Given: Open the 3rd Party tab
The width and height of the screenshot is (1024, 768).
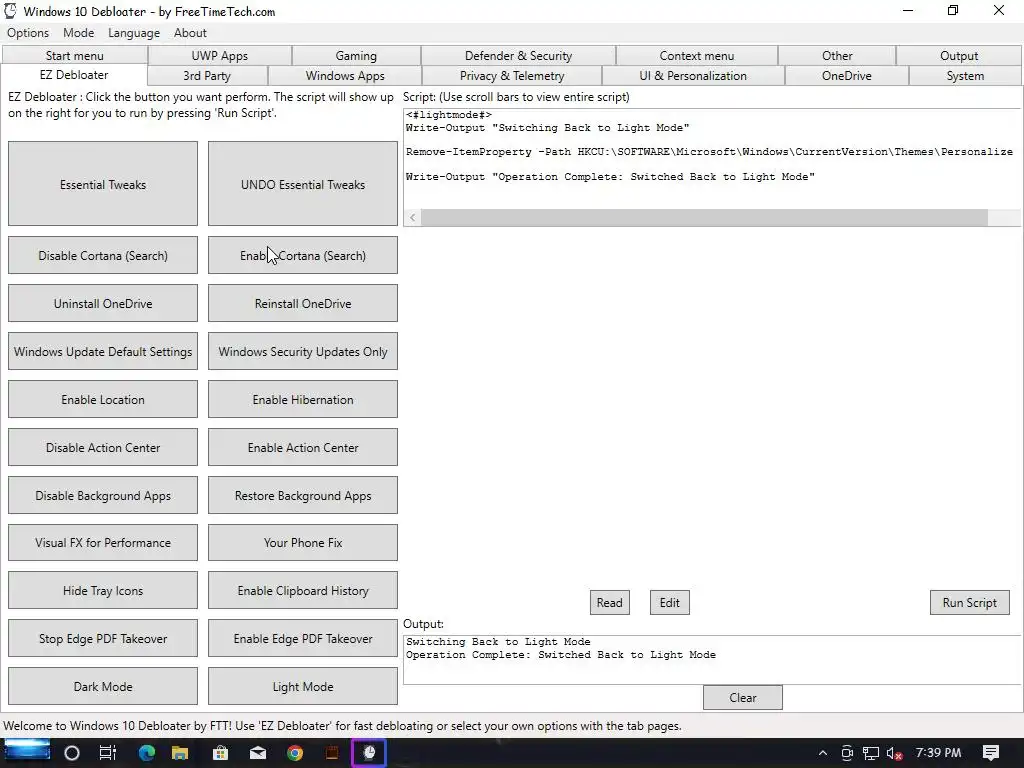Looking at the screenshot, I should [x=207, y=76].
